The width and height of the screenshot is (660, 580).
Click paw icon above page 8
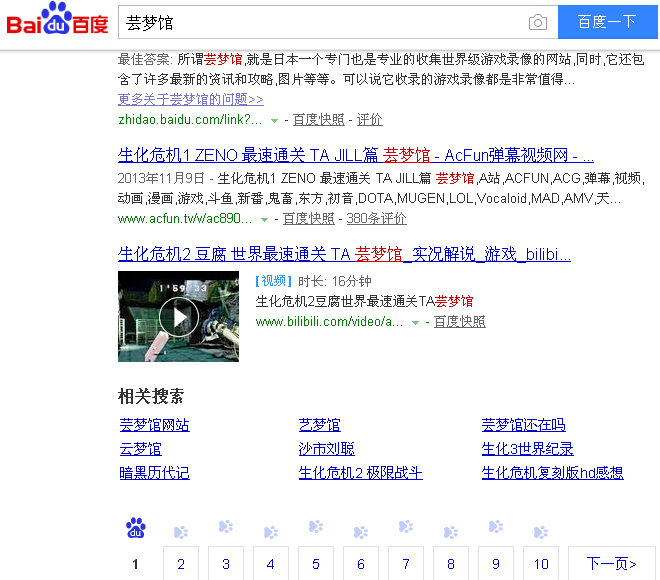click(x=451, y=532)
